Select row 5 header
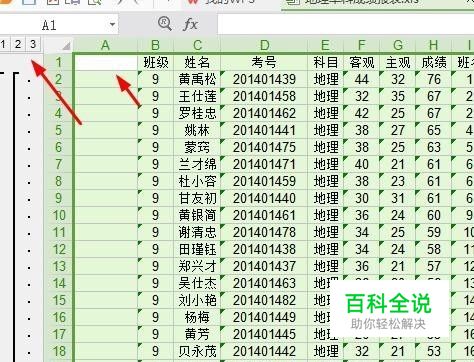 pos(59,130)
